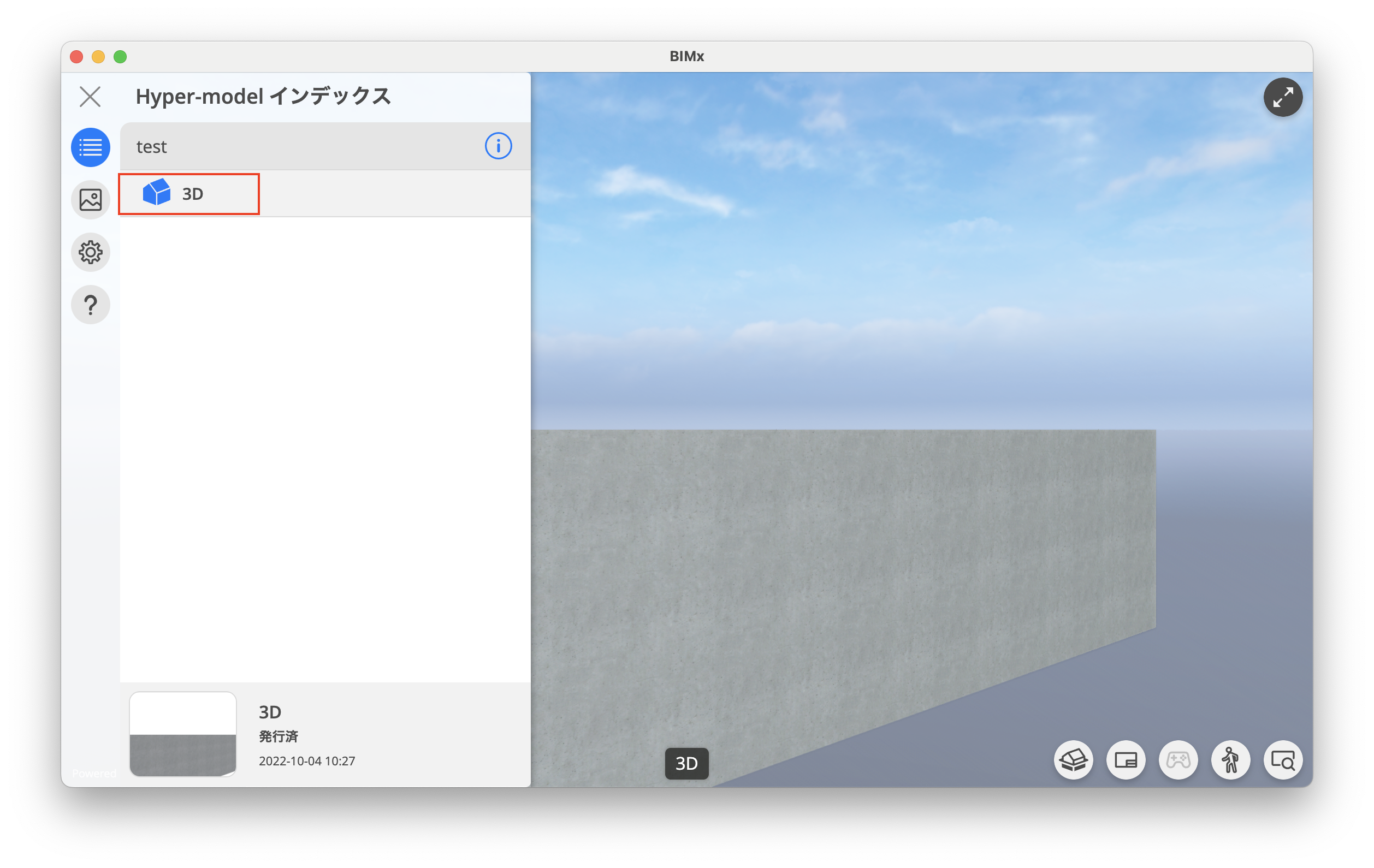Toggle the picture-in-picture view button
Viewport: 1374px width, 868px height.
pyautogui.click(x=1126, y=760)
